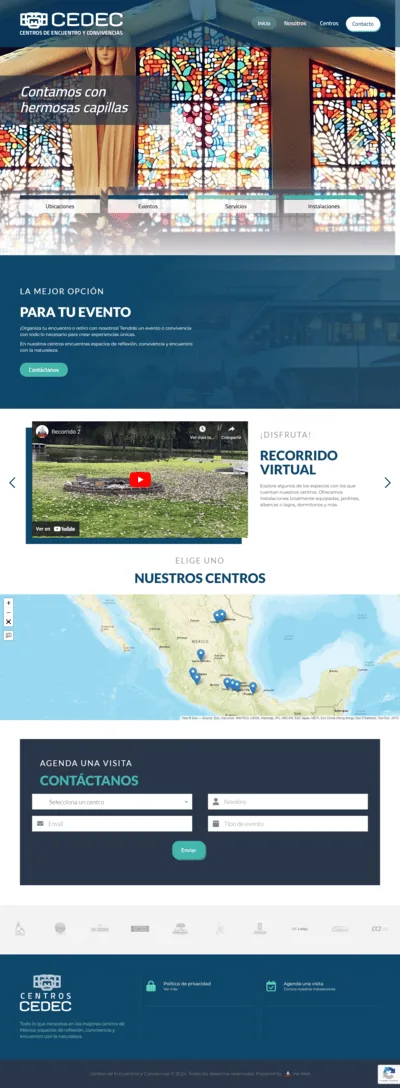Click the reCAPTCHA badge
Screen dimensions: 400x1088
pos(388,1073)
